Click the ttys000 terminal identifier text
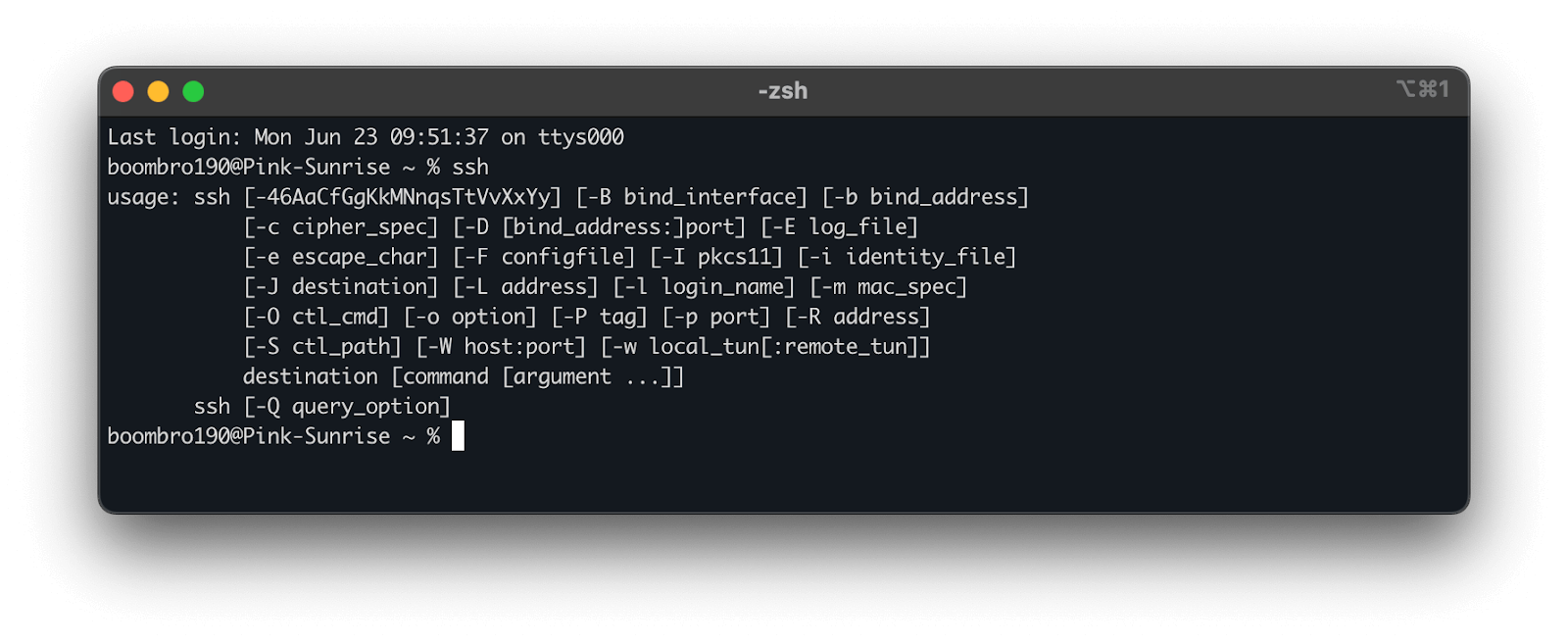The width and height of the screenshot is (1568, 644). click(584, 136)
